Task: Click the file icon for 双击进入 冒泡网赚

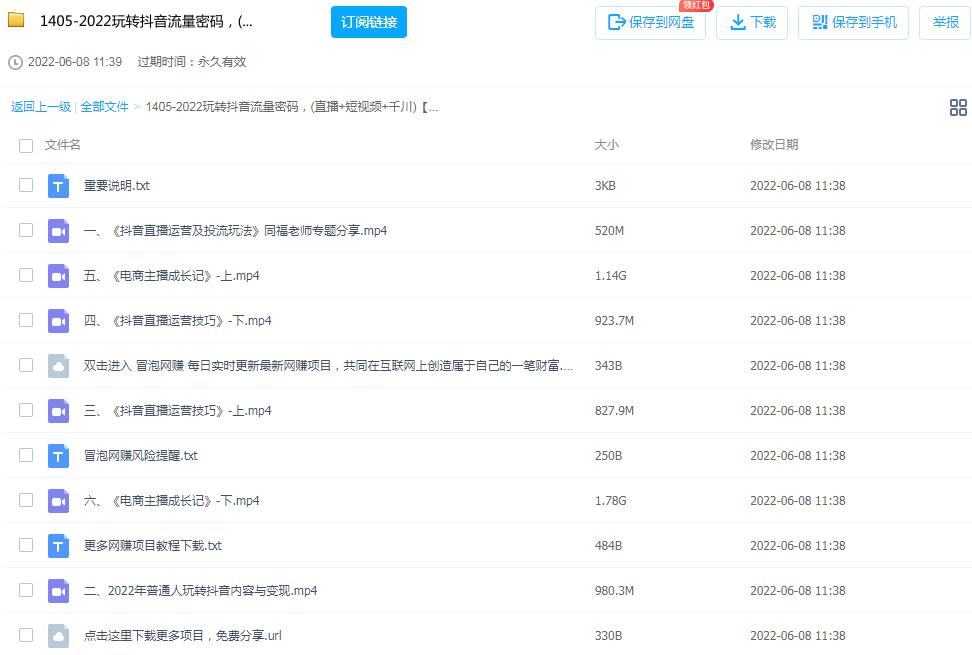Action: 58,366
